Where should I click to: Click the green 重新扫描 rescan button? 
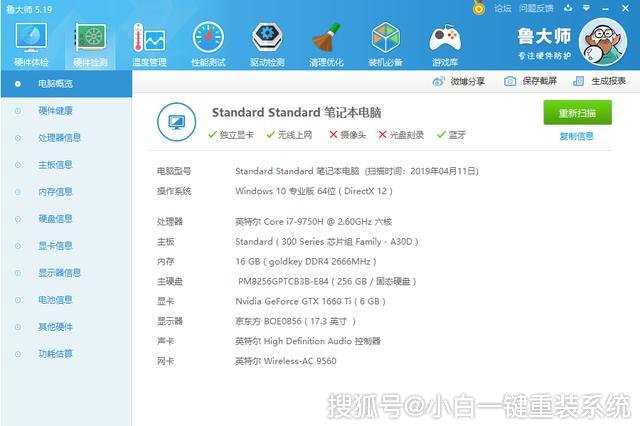[x=578, y=113]
